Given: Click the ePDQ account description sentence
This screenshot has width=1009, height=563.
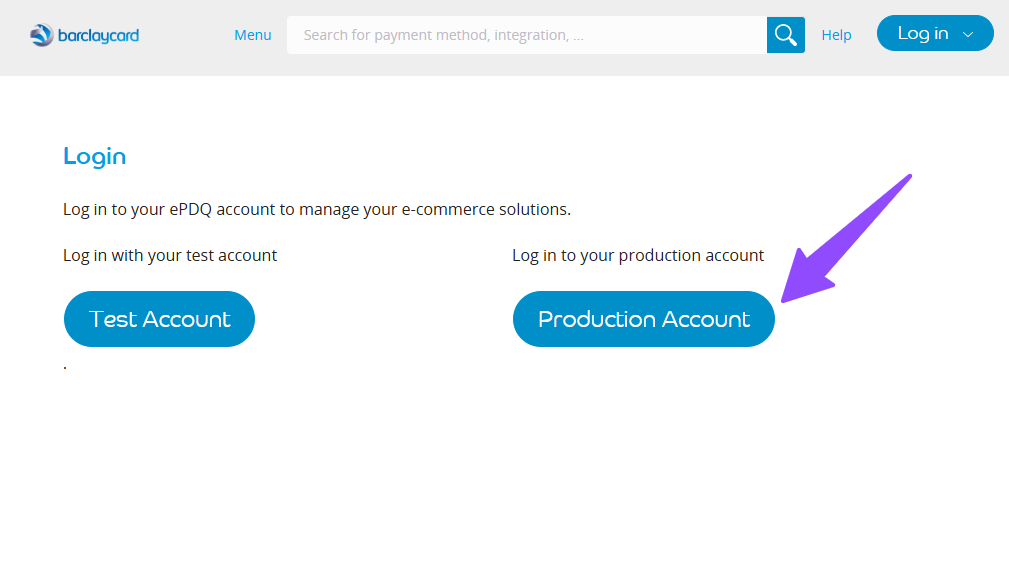Looking at the screenshot, I should pyautogui.click(x=317, y=209).
